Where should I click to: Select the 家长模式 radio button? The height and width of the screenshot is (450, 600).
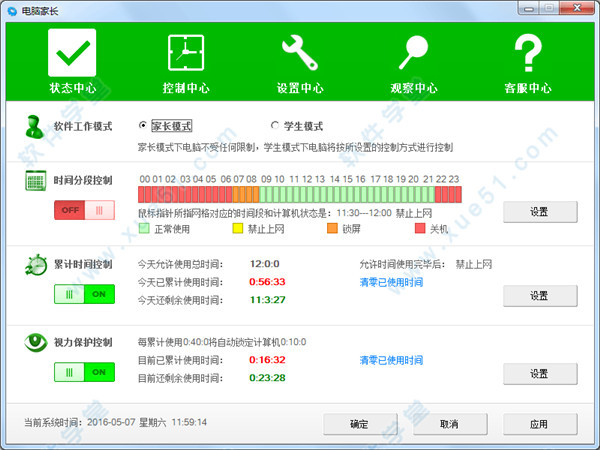click(x=143, y=126)
